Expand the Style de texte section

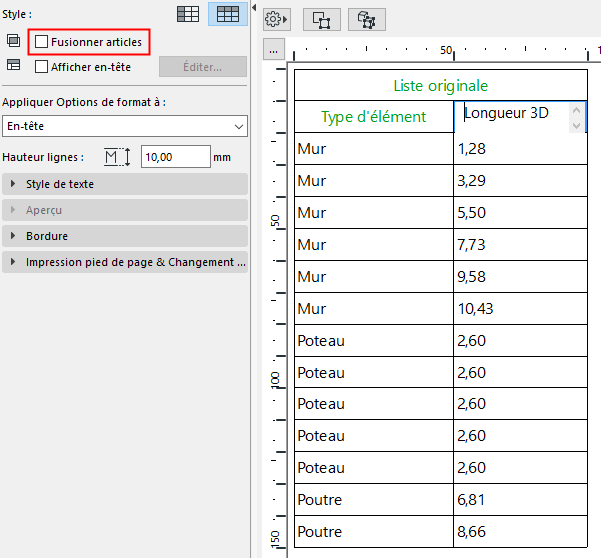(x=124, y=184)
